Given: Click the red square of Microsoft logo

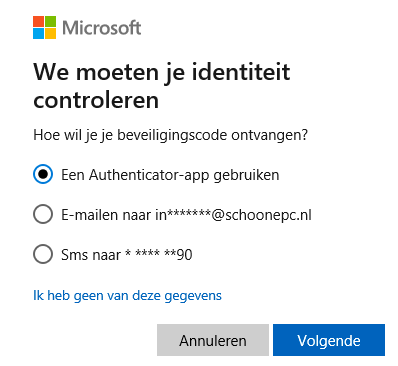Looking at the screenshot, I should pyautogui.click(x=38, y=21).
